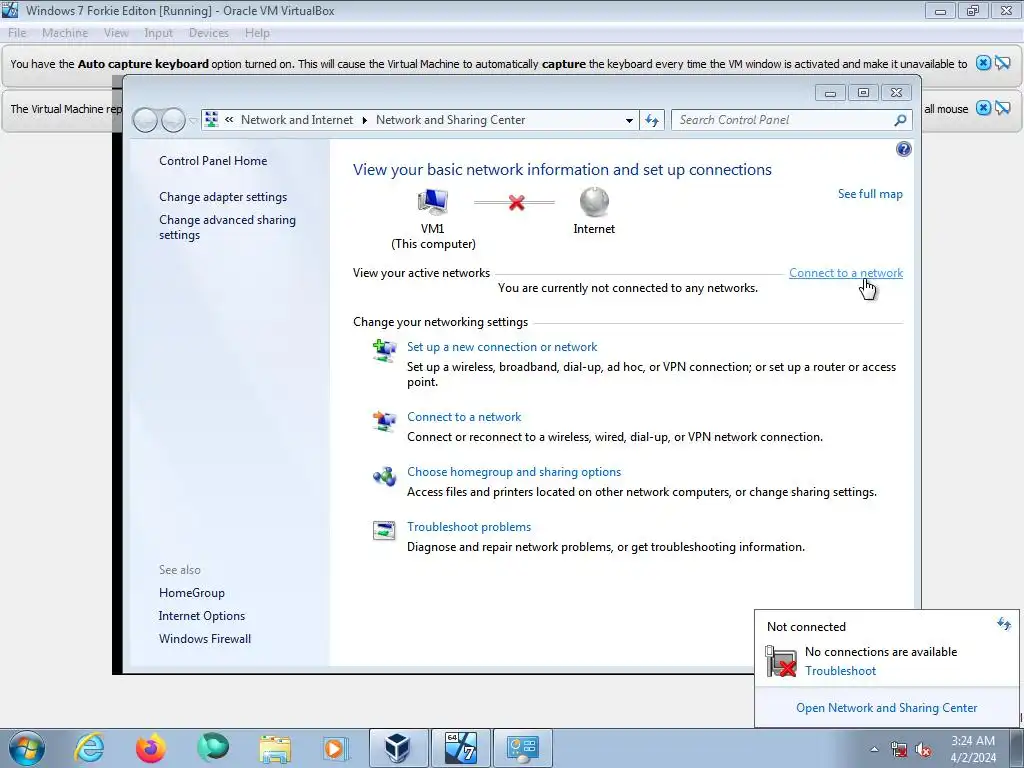This screenshot has width=1024, height=768.
Task: Open Windows Media Player on taskbar
Action: tap(336, 748)
